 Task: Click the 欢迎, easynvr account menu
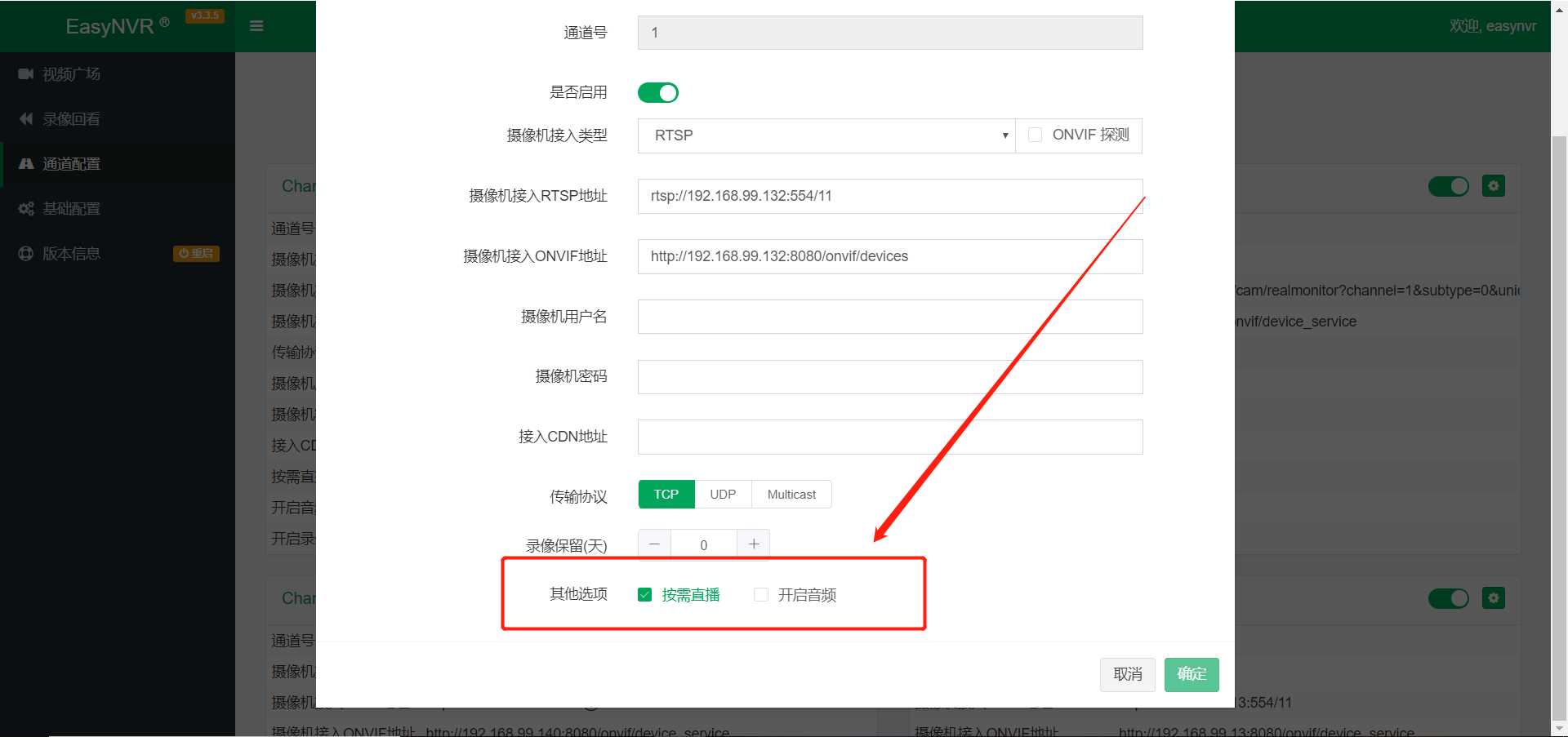coord(1494,25)
